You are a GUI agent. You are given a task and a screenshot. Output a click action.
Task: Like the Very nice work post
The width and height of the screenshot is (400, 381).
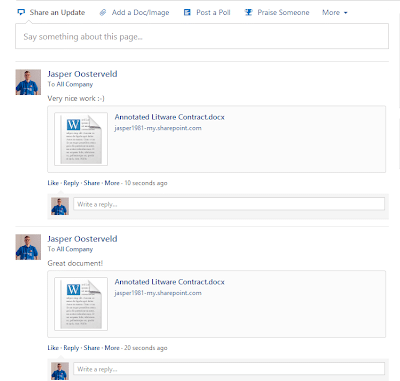[53, 183]
